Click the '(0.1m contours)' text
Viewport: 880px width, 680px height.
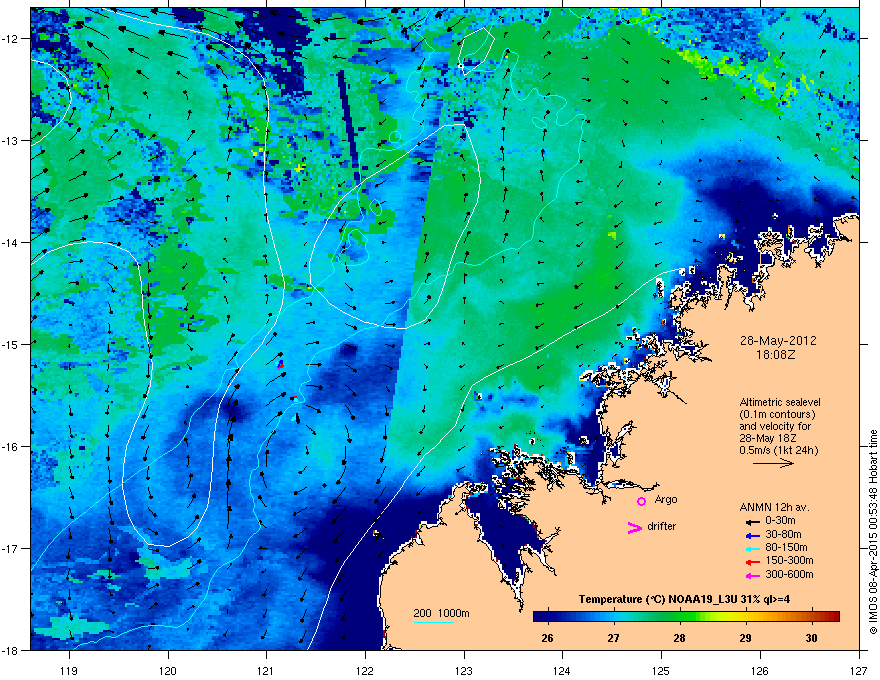click(x=777, y=415)
